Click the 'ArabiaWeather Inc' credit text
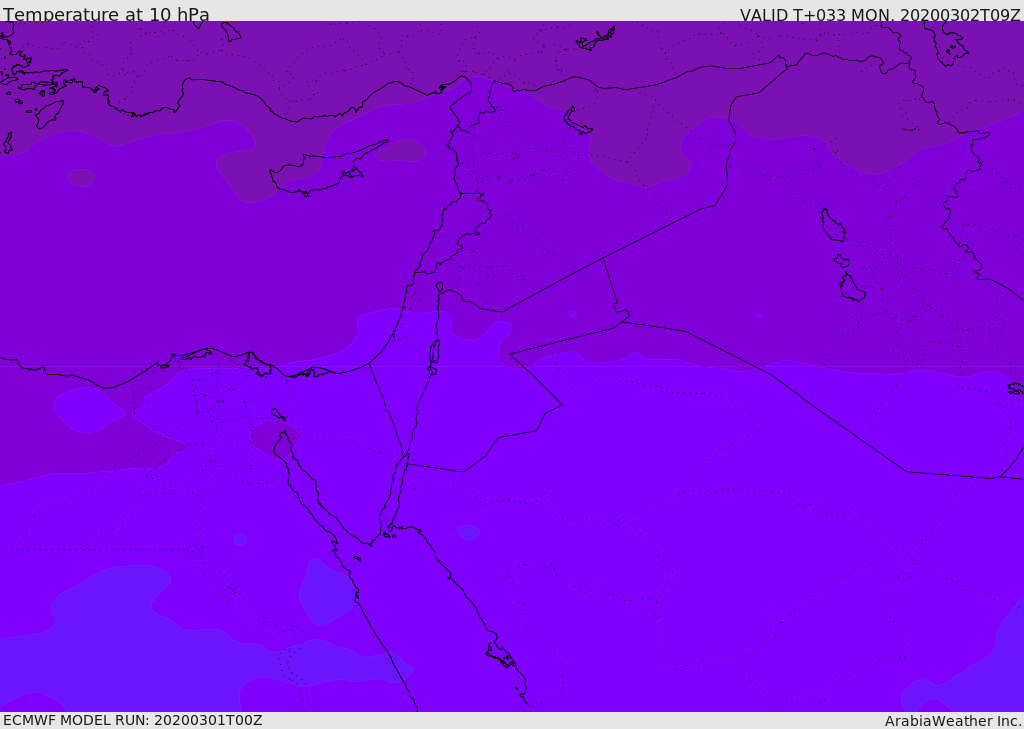Viewport: 1024px width, 729px height. pos(952,721)
